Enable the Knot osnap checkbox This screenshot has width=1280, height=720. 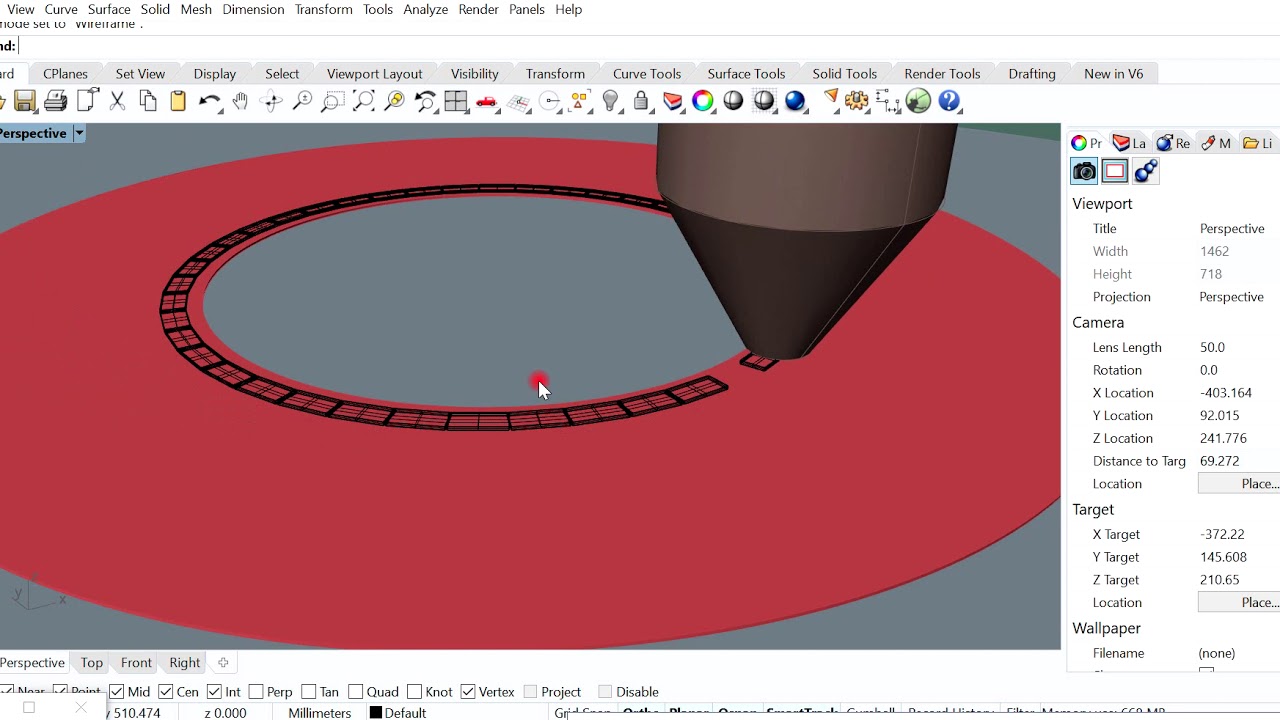click(x=414, y=692)
